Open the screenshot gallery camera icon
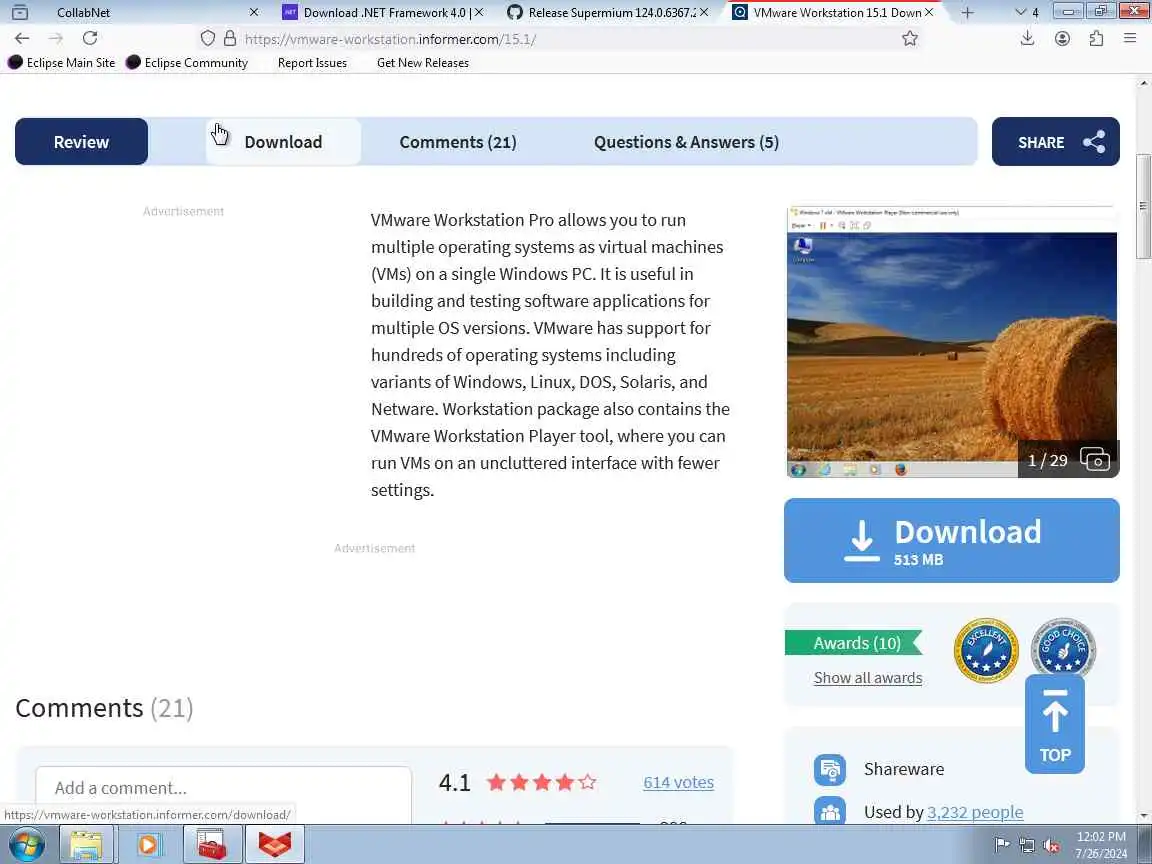The width and height of the screenshot is (1152, 864). pyautogui.click(x=1095, y=460)
